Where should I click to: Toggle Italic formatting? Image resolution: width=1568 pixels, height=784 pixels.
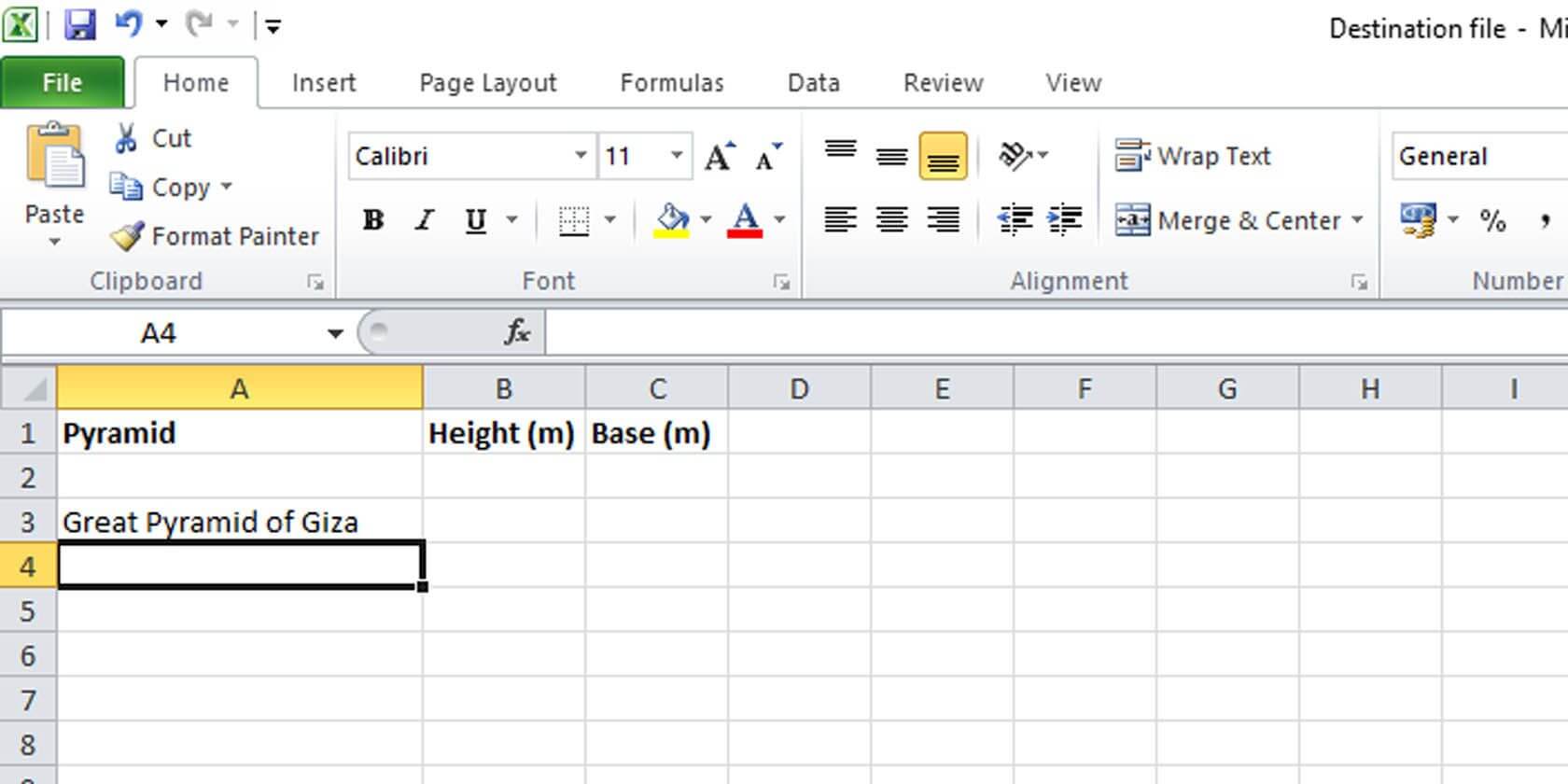pyautogui.click(x=425, y=220)
